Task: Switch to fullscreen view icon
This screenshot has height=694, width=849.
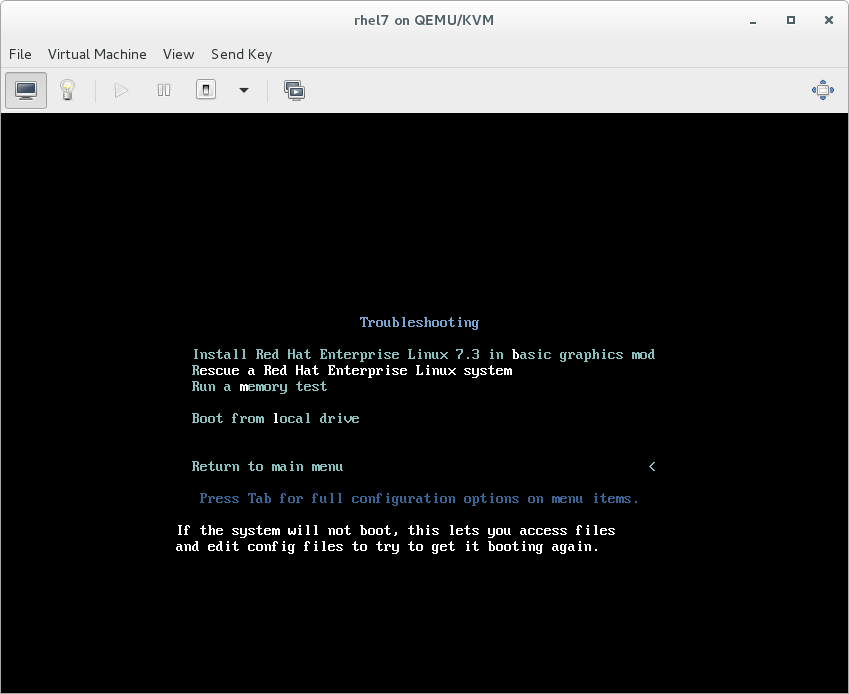Action: (822, 90)
